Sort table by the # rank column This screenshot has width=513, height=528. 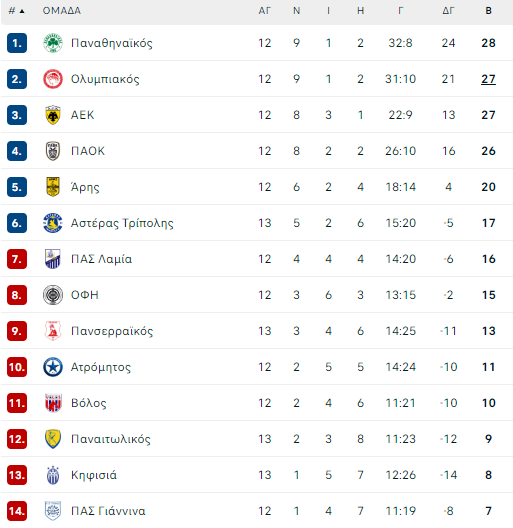click(x=12, y=11)
